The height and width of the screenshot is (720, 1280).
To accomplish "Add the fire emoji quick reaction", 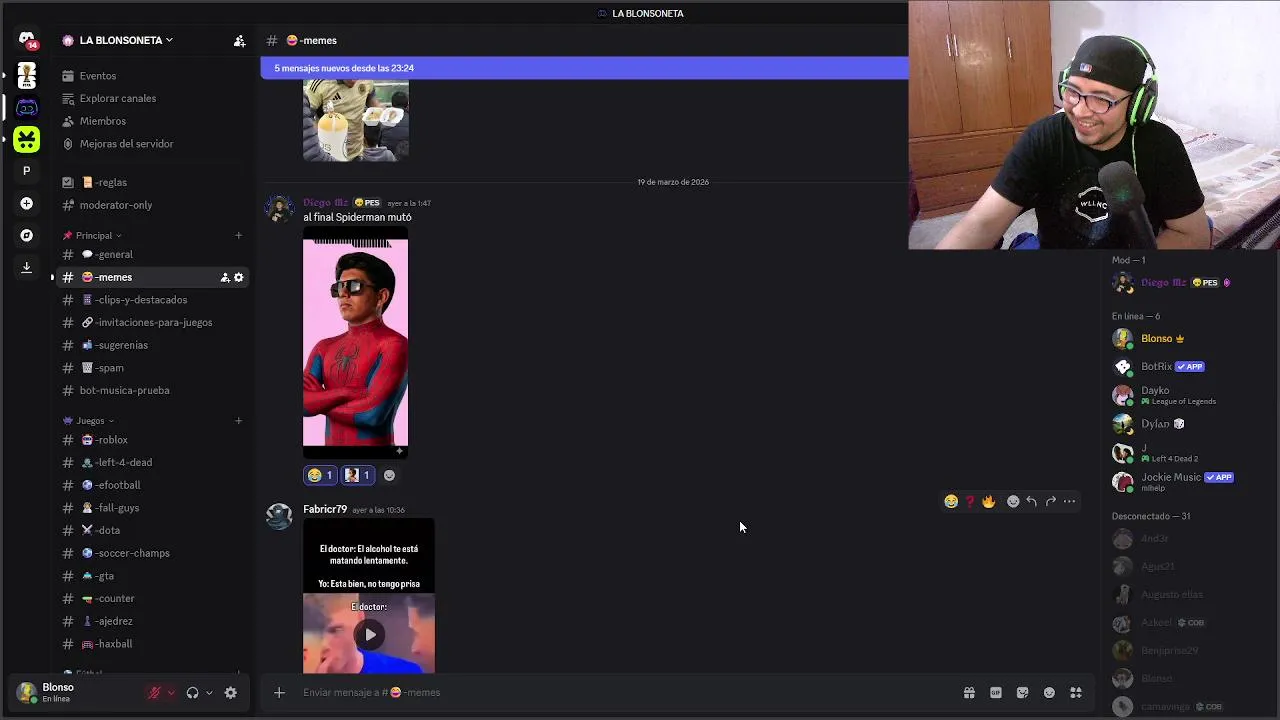I will [x=988, y=501].
